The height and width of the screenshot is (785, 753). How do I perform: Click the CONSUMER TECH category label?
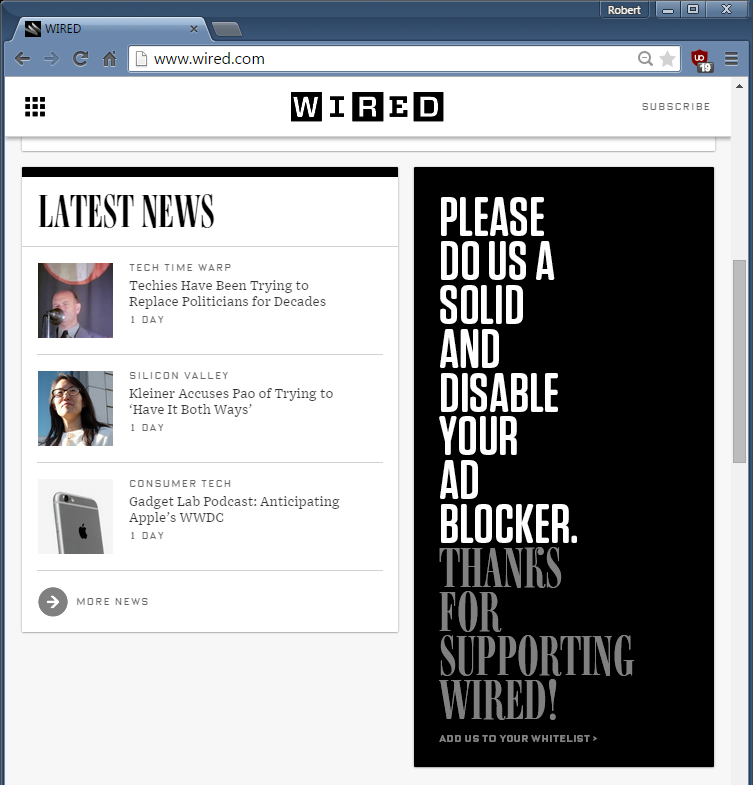tap(180, 484)
